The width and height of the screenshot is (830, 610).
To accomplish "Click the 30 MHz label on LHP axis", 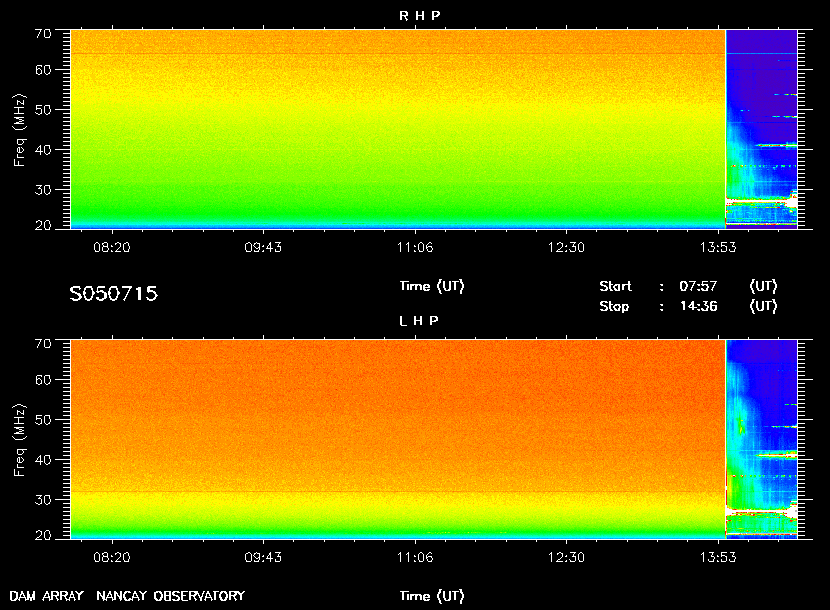I will [x=43, y=499].
